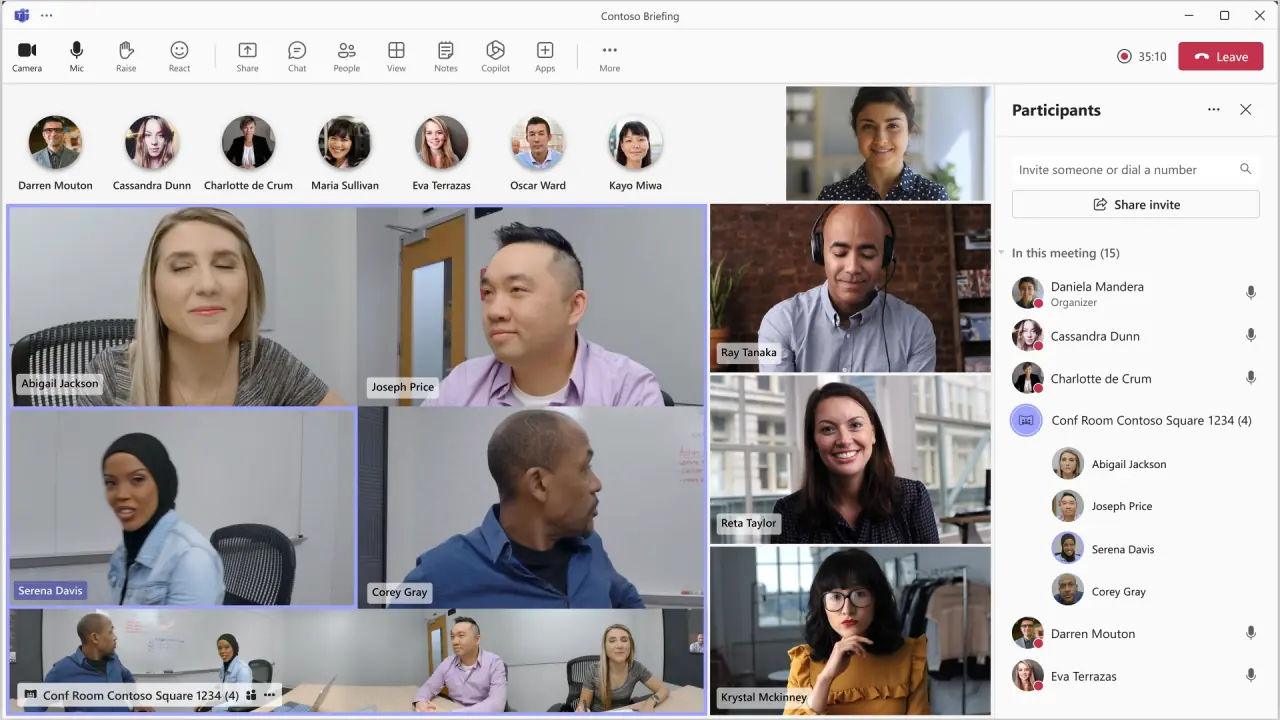Viewport: 1280px width, 720px height.
Task: Toggle the Camera on or off
Action: click(x=27, y=56)
